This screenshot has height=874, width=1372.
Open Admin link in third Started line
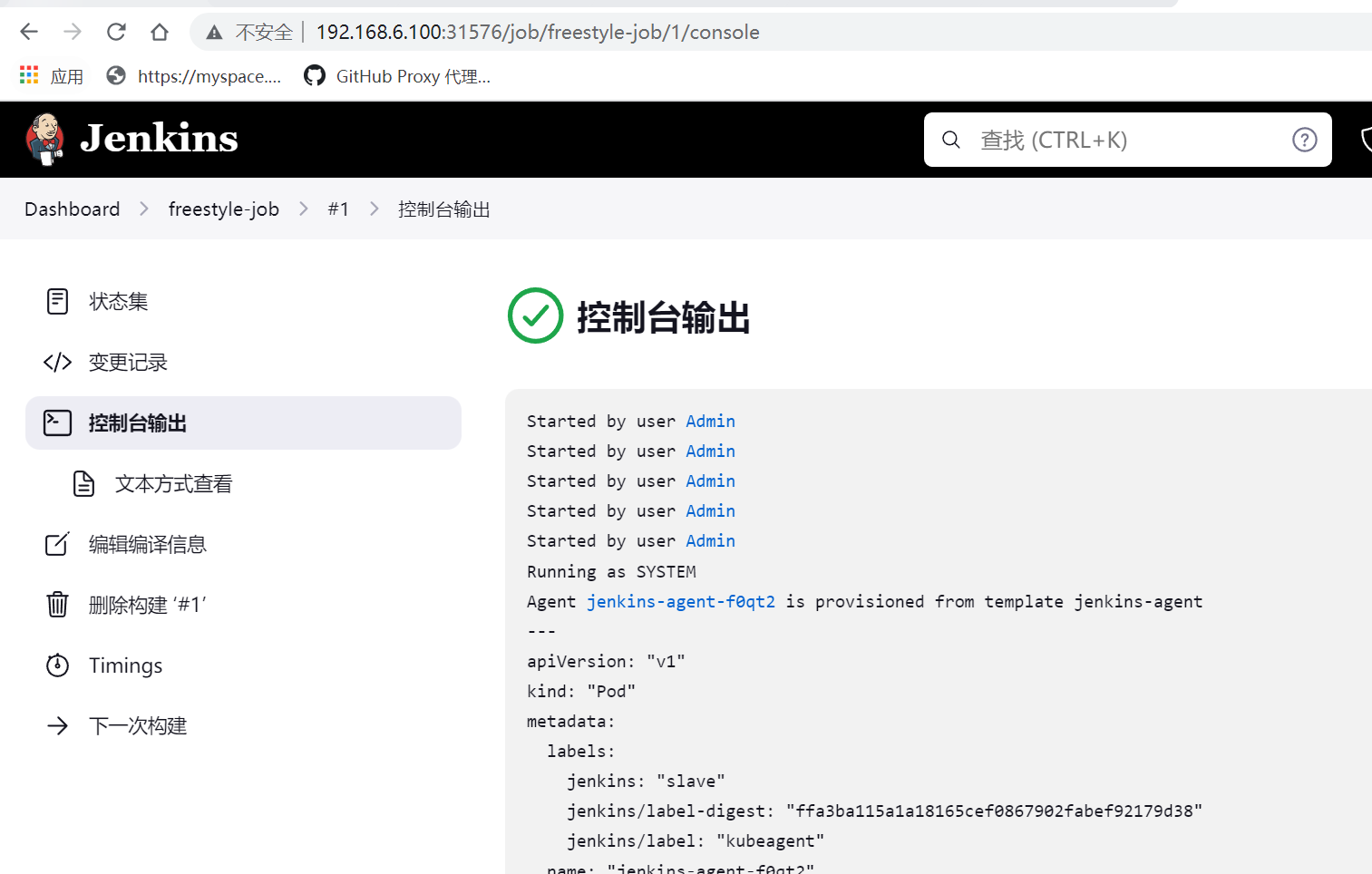click(x=710, y=481)
